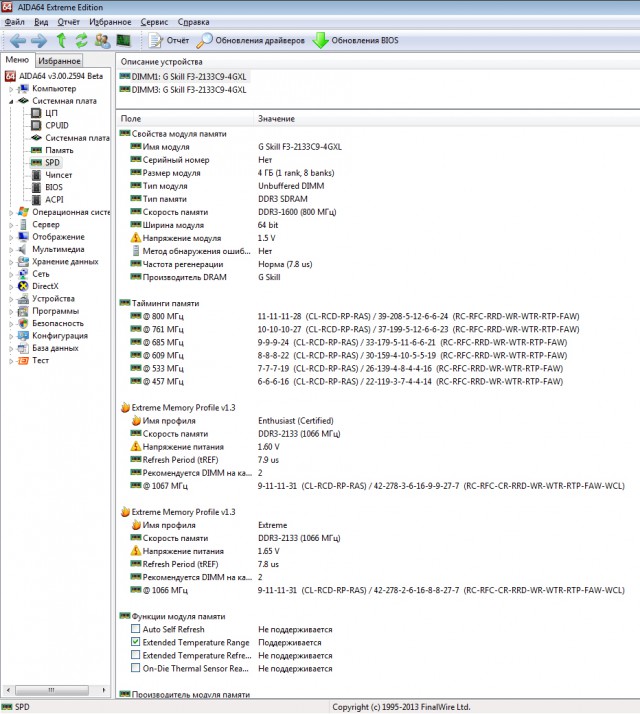Image resolution: width=640 pixels, height=714 pixels.
Task: Open the Файл menu
Action: 15,22
